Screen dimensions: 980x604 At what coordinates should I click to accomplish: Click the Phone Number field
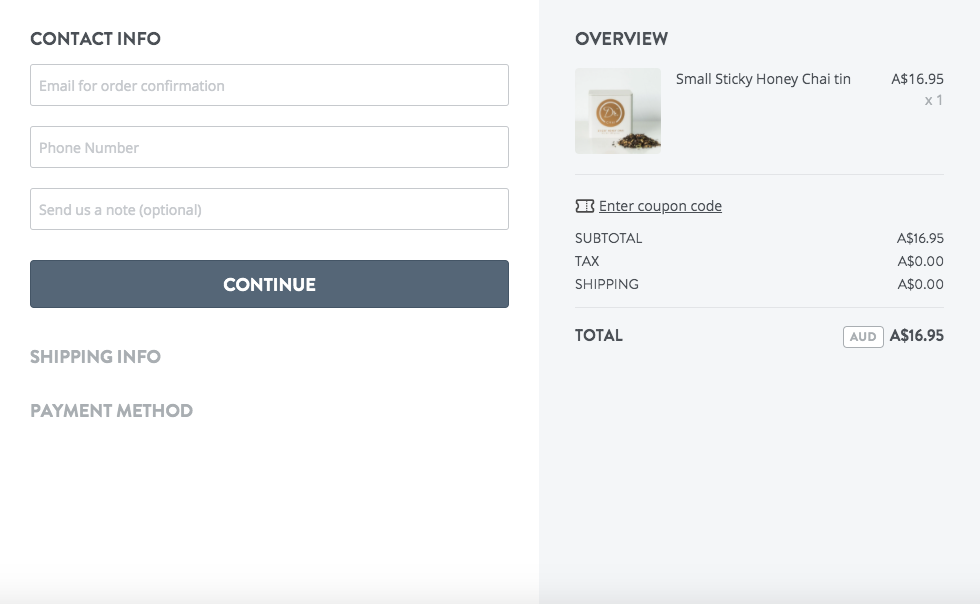point(269,147)
